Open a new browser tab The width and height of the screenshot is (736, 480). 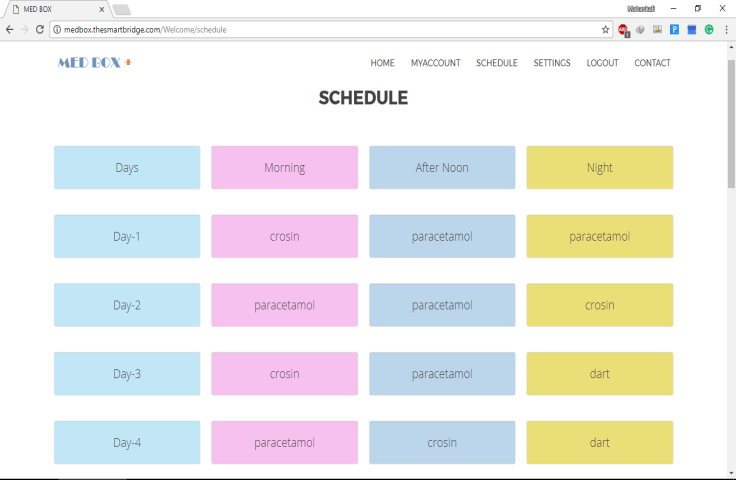(122, 9)
